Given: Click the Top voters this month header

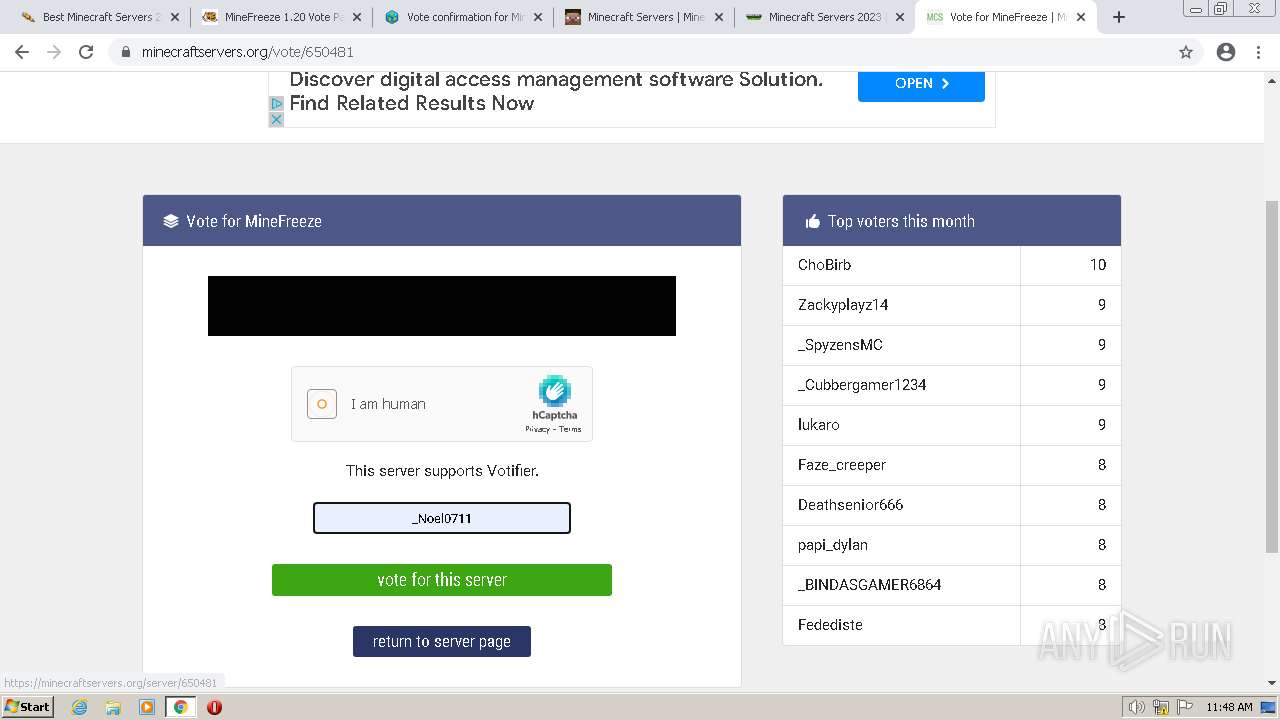Looking at the screenshot, I should click(952, 221).
